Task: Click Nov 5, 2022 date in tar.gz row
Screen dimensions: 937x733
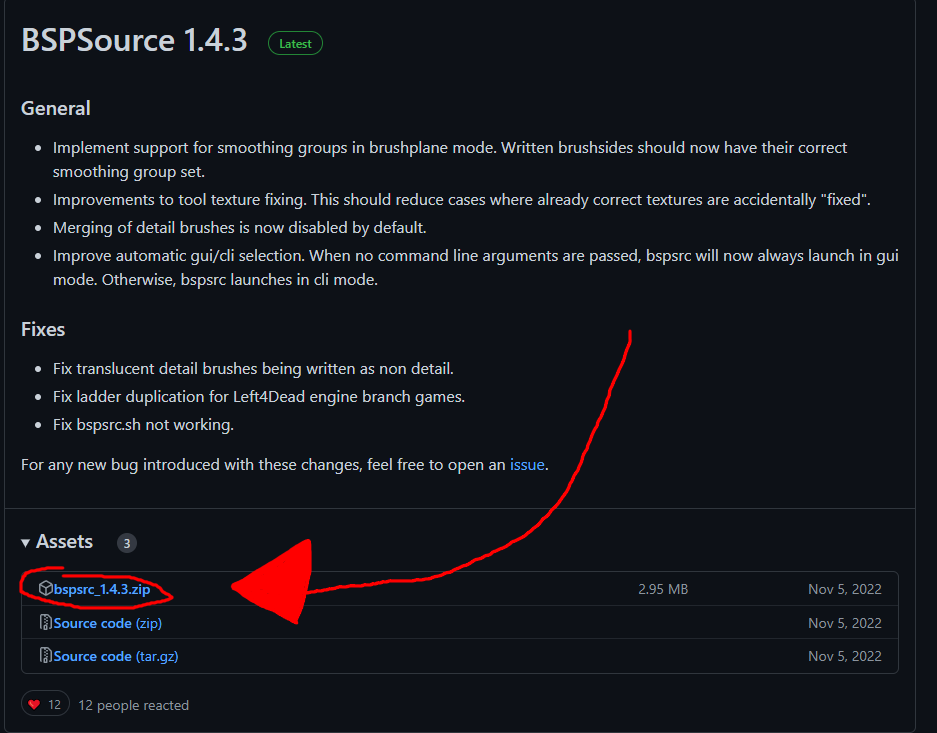Action: (844, 656)
